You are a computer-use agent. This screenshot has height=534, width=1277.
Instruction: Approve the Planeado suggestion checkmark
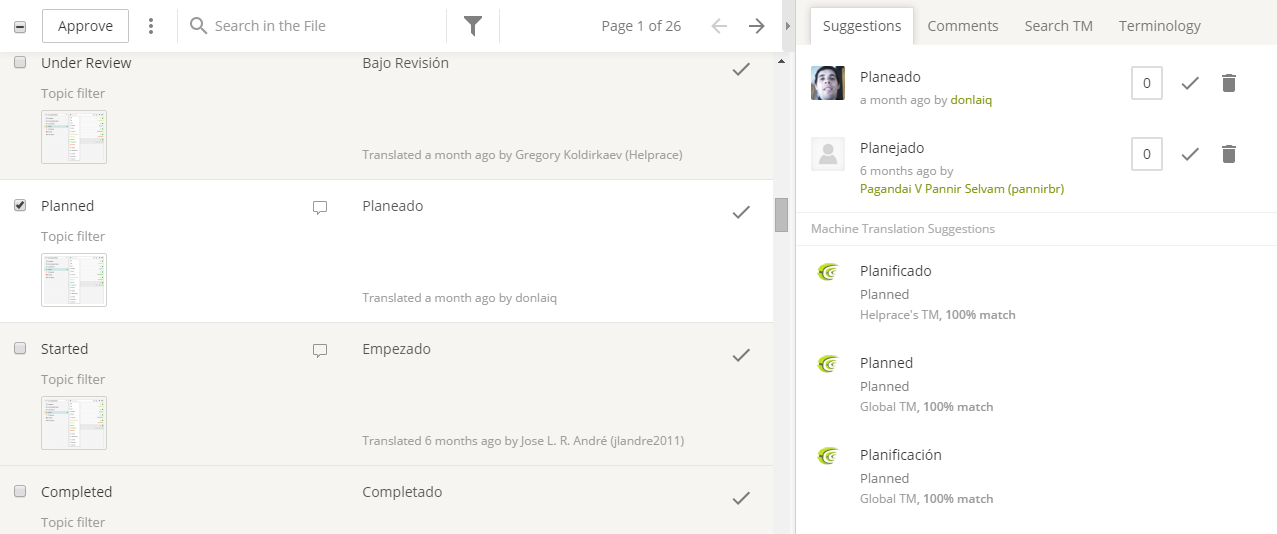(x=1190, y=83)
